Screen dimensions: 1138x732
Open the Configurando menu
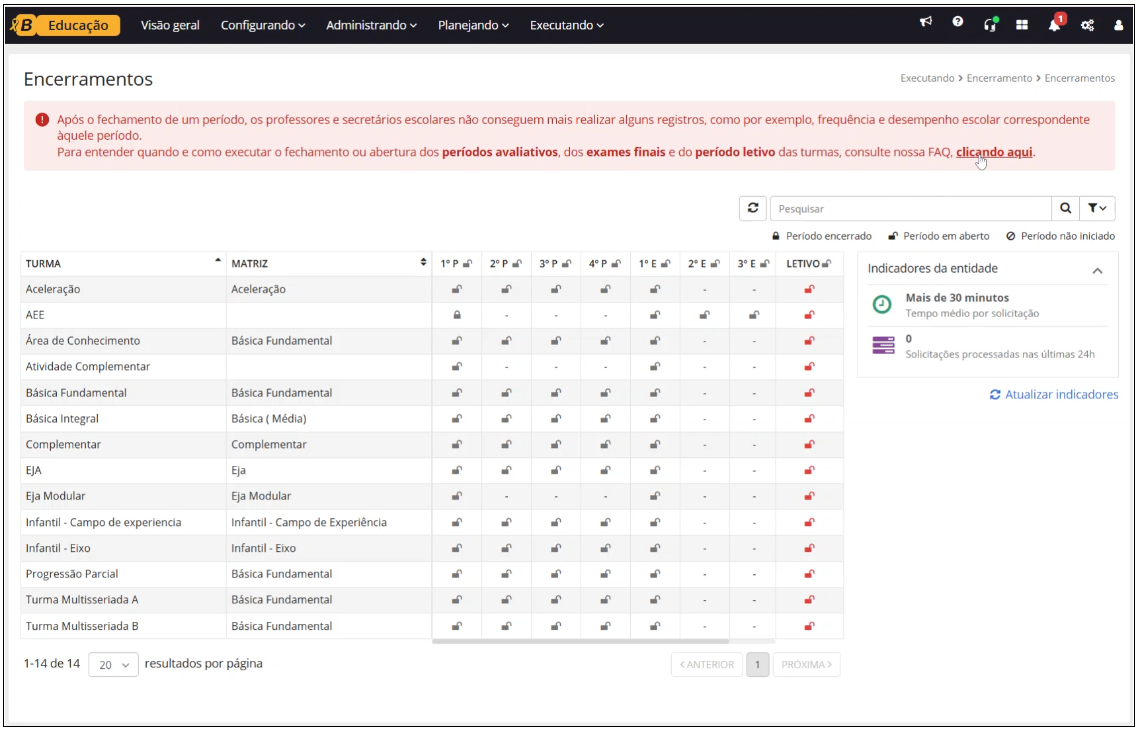coord(263,25)
